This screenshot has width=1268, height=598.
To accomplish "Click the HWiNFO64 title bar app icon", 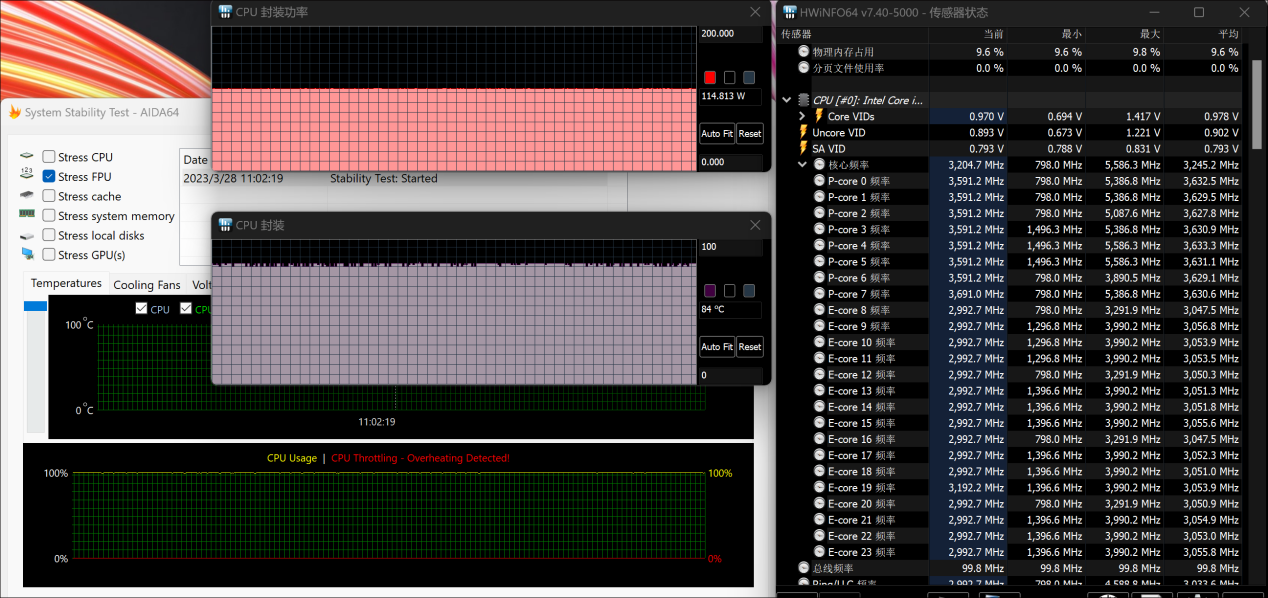I will pos(789,13).
